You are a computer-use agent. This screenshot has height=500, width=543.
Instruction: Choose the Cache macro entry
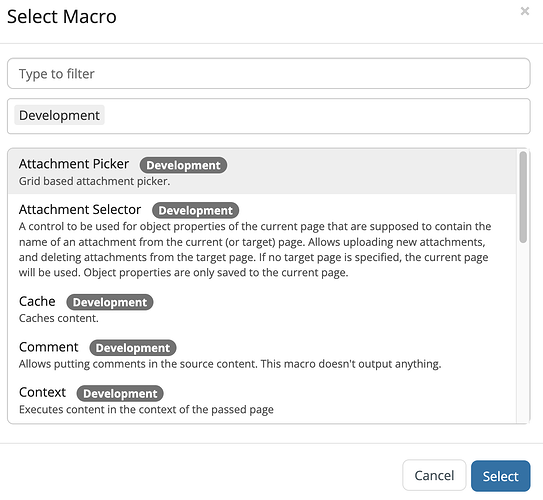tap(262, 309)
